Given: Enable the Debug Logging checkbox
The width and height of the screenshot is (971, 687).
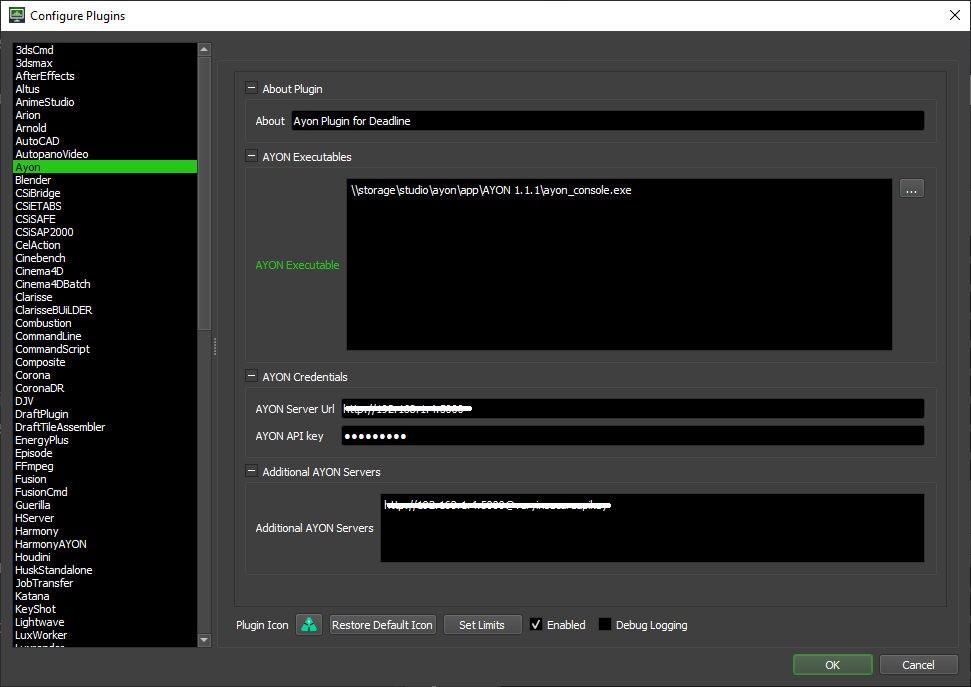Looking at the screenshot, I should click(x=605, y=625).
